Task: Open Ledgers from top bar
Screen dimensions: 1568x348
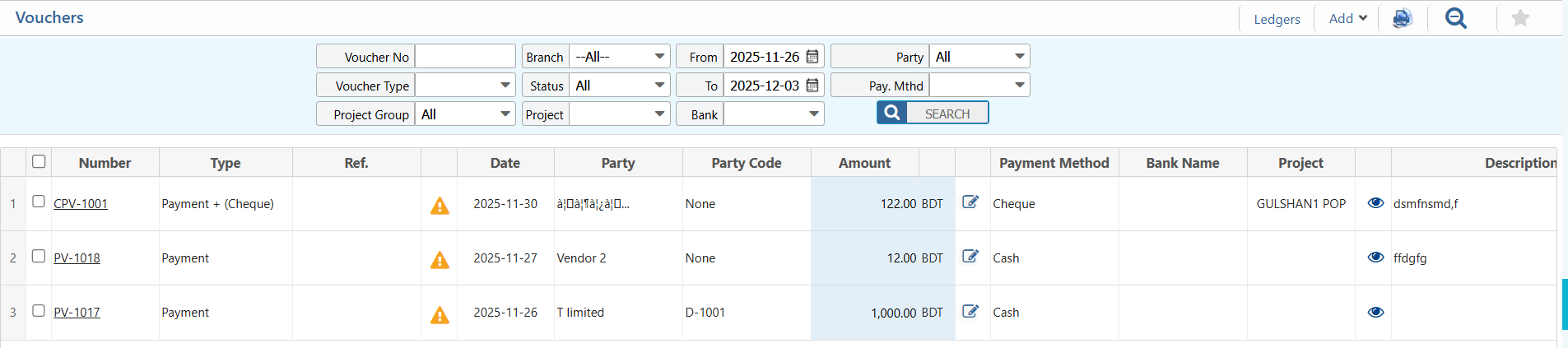Action: coord(1277,19)
